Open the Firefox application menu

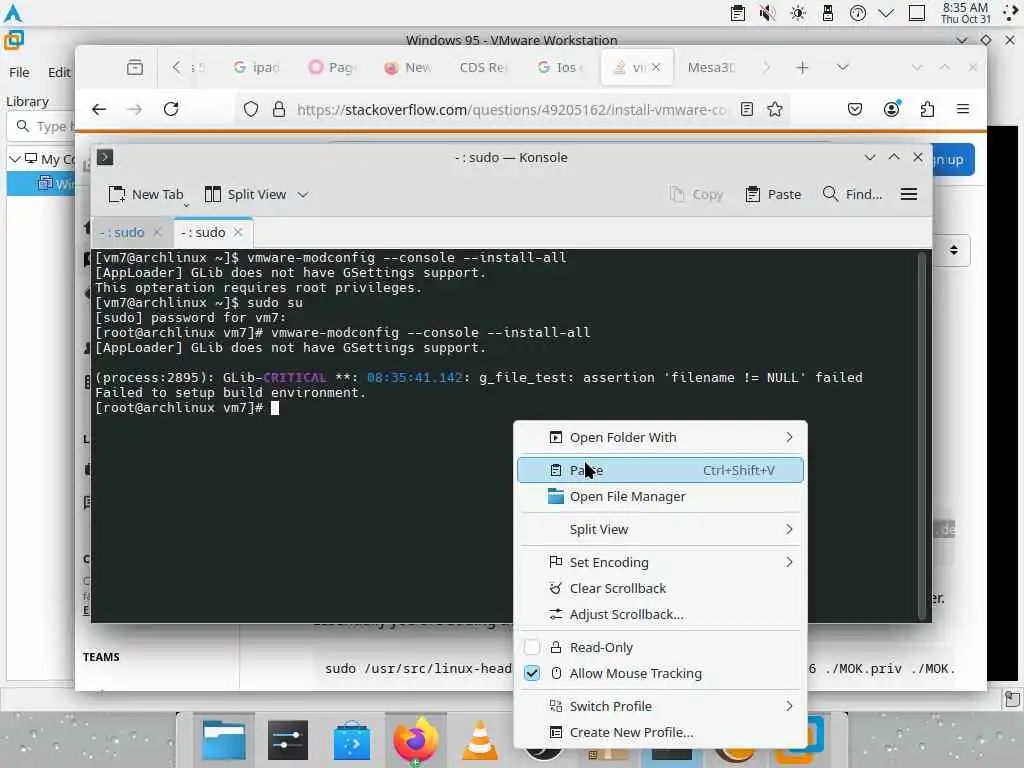coord(963,109)
